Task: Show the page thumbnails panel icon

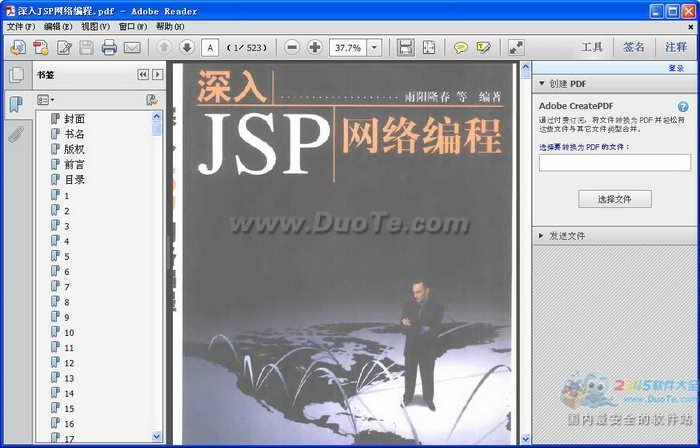Action: (x=17, y=75)
